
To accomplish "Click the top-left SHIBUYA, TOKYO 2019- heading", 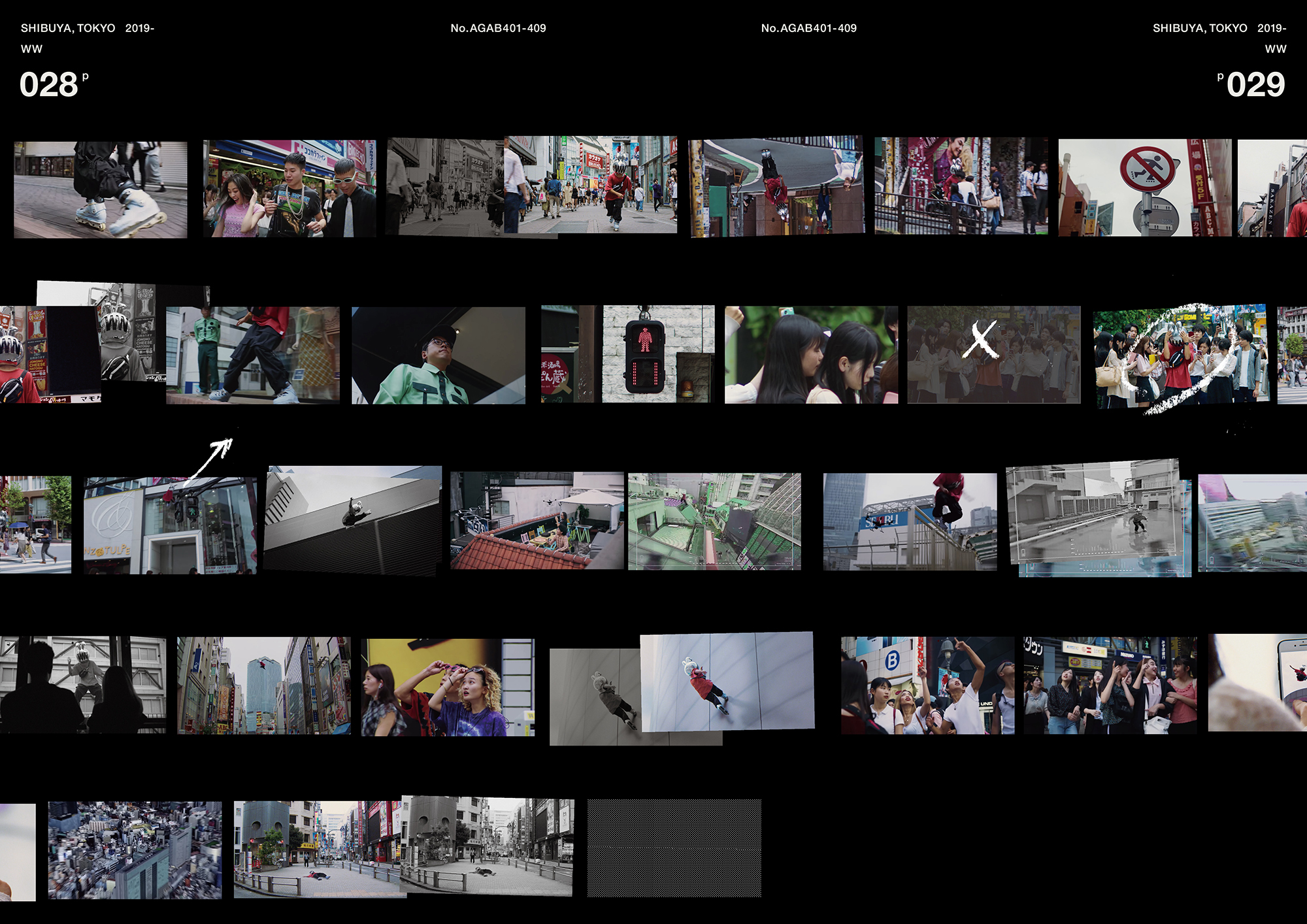I will (x=87, y=28).
